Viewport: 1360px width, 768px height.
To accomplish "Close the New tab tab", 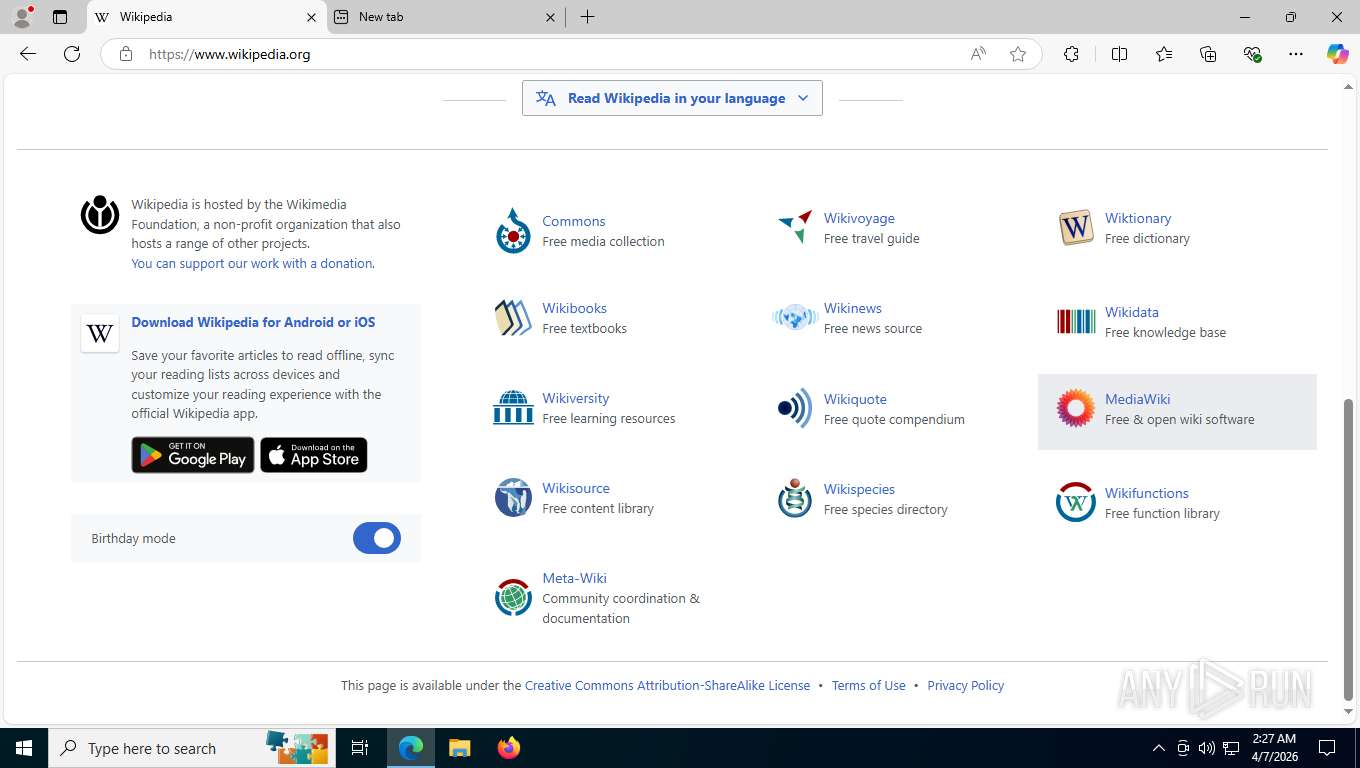I will pos(551,17).
